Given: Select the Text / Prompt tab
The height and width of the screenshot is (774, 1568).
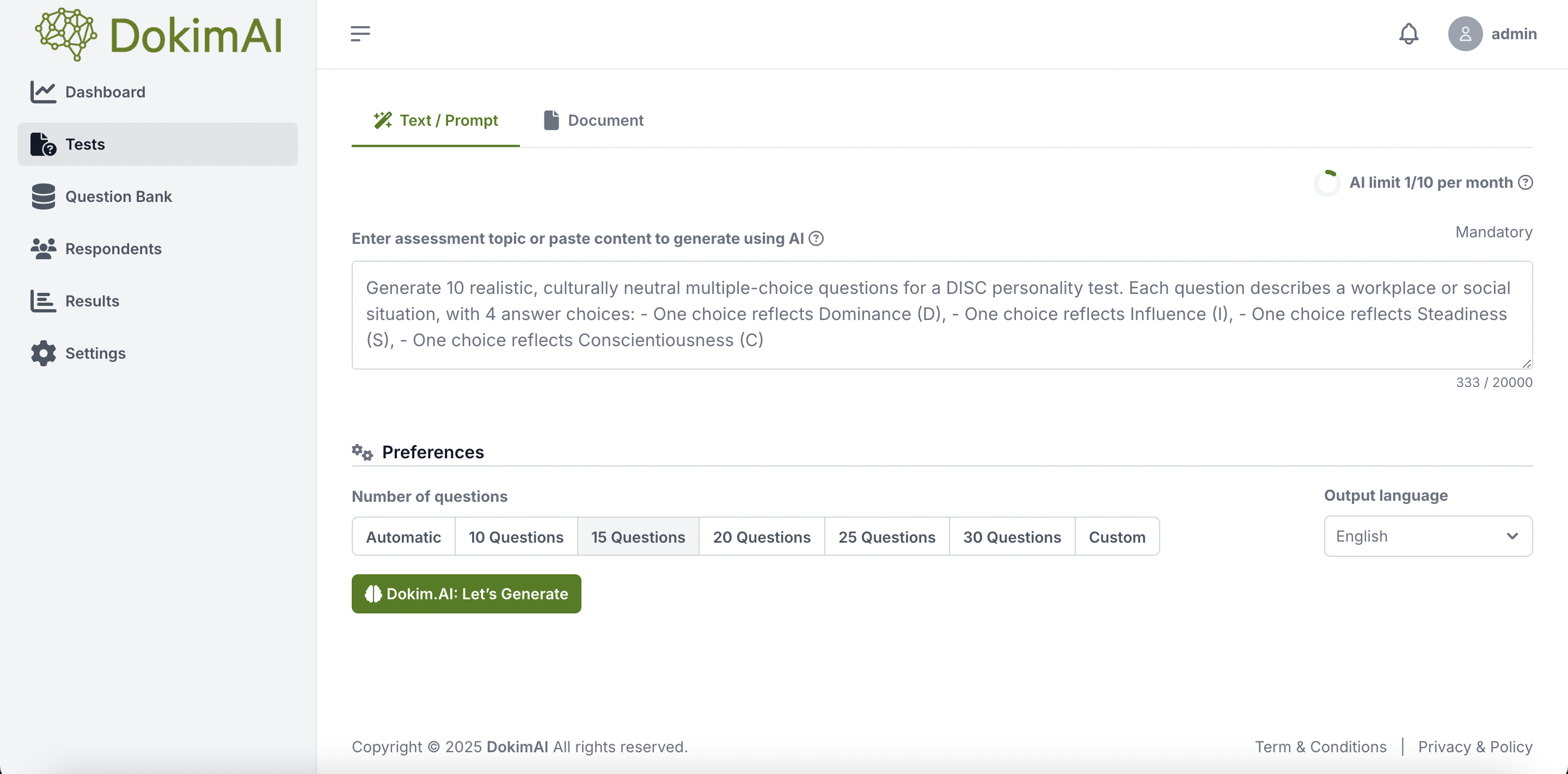Looking at the screenshot, I should tap(435, 120).
